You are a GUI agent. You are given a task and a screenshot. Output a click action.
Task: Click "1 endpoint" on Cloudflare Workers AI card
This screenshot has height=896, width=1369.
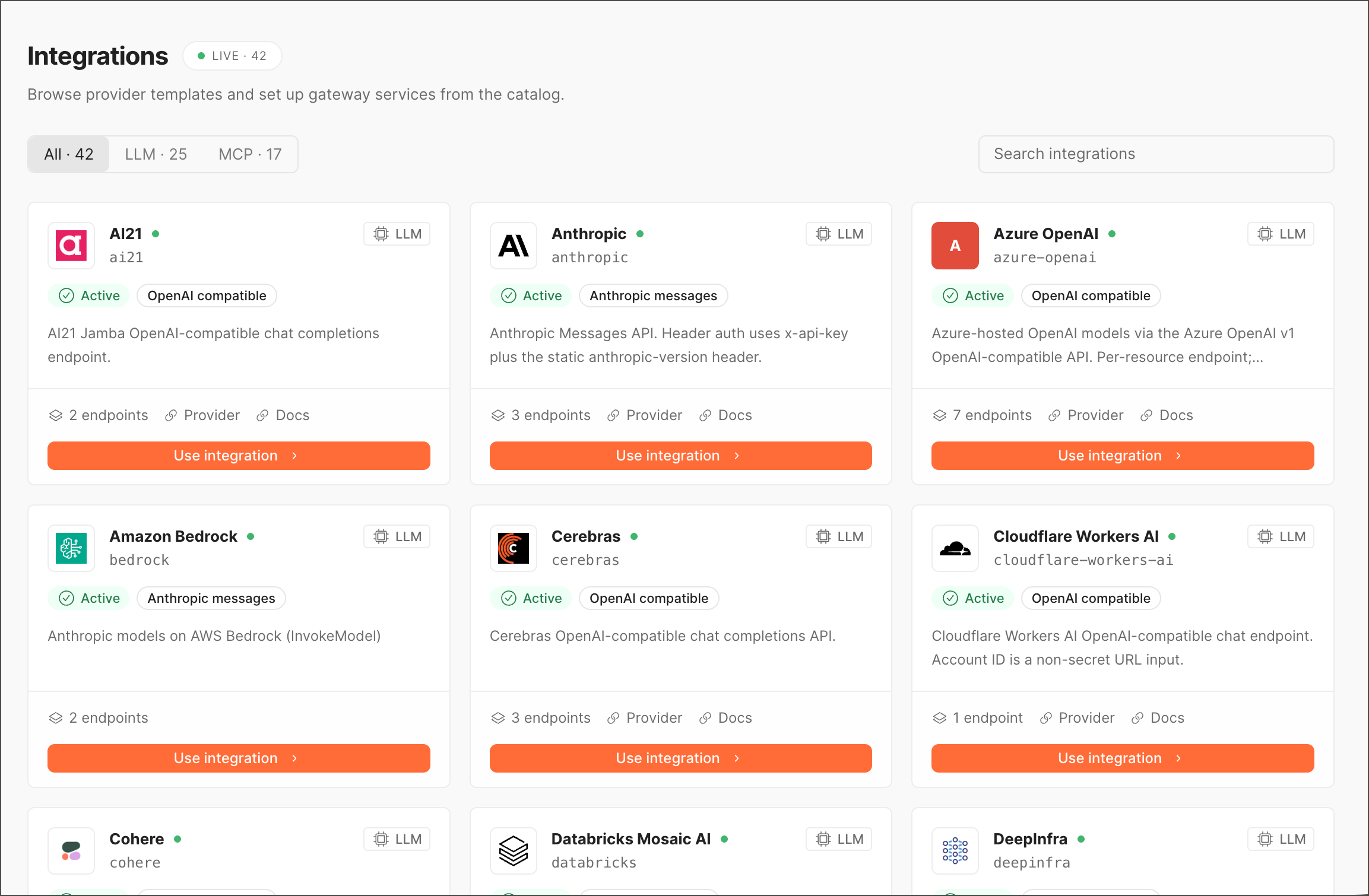click(x=978, y=718)
